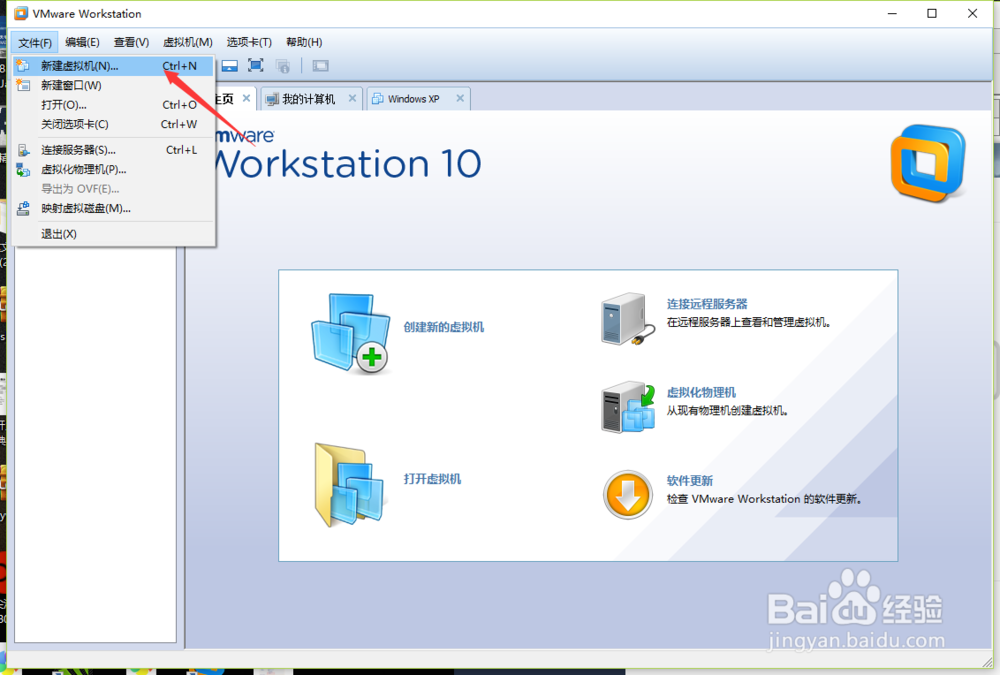The width and height of the screenshot is (1000, 675).
Task: Click the large VMware logo
Action: click(929, 164)
